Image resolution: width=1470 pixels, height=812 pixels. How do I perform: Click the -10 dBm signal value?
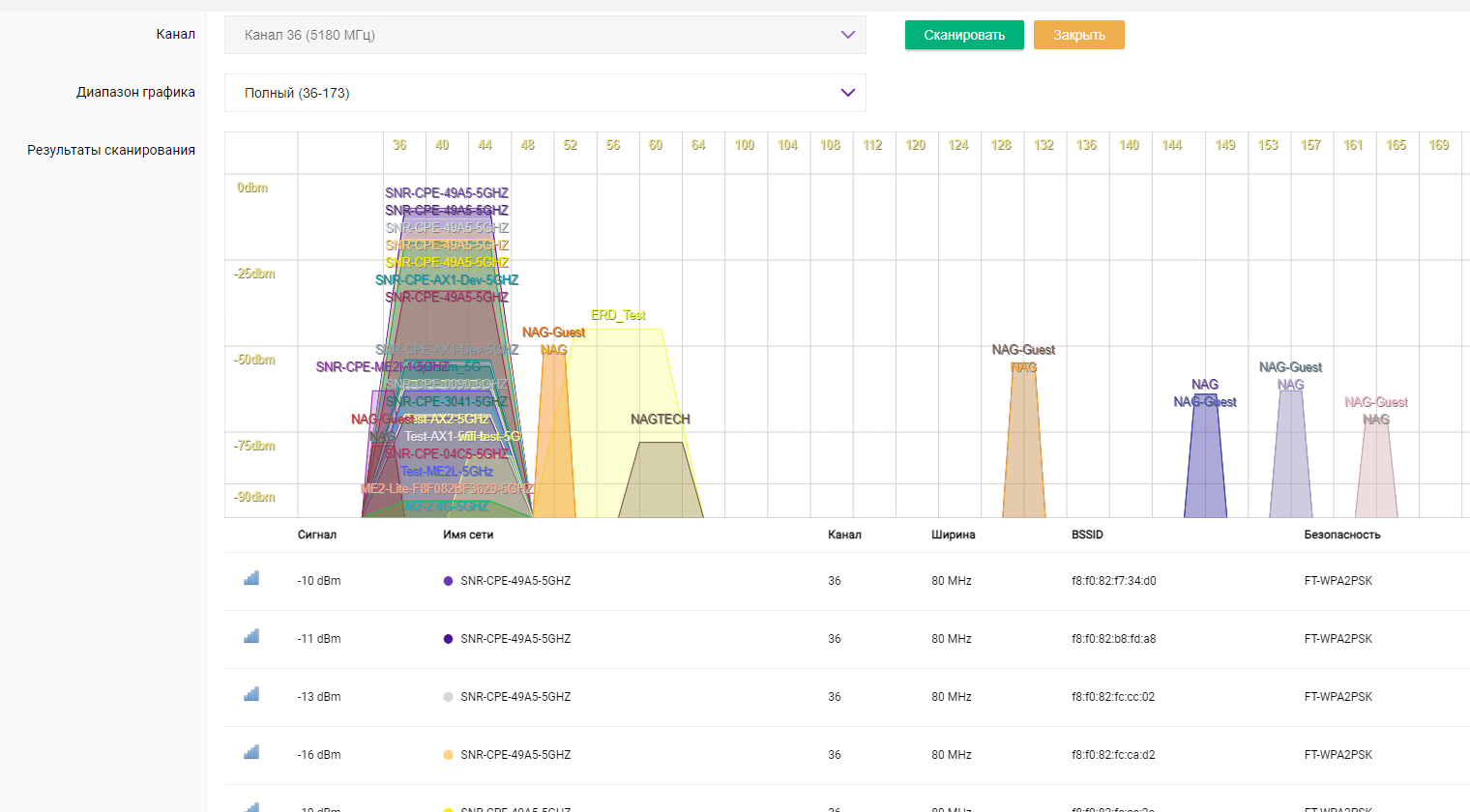click(x=319, y=581)
